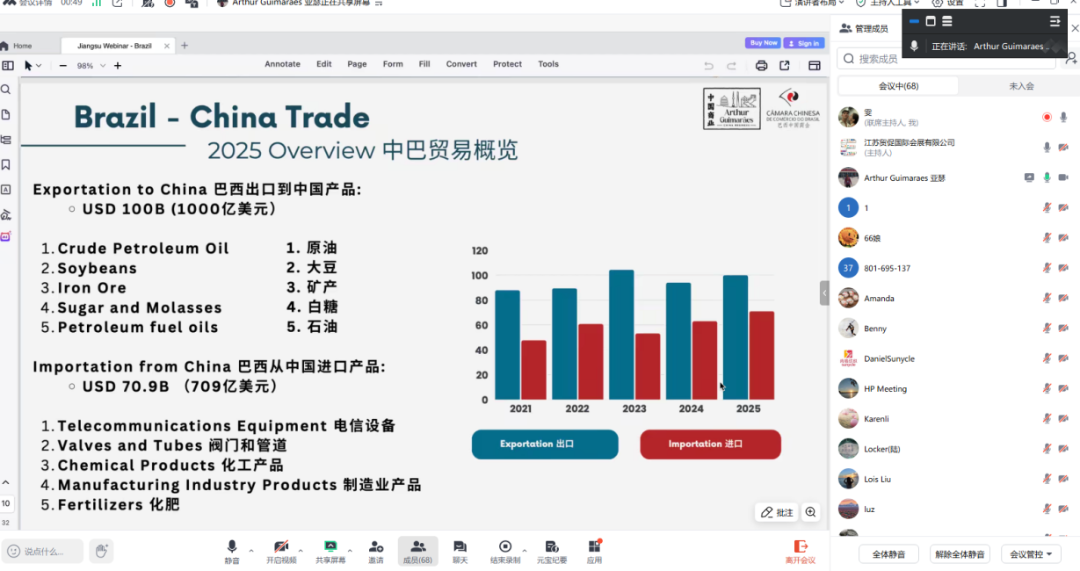Viewport: 1080px width, 571px height.
Task: Open pages thumbnail icon in PDF sidebar
Action: (x=6, y=114)
